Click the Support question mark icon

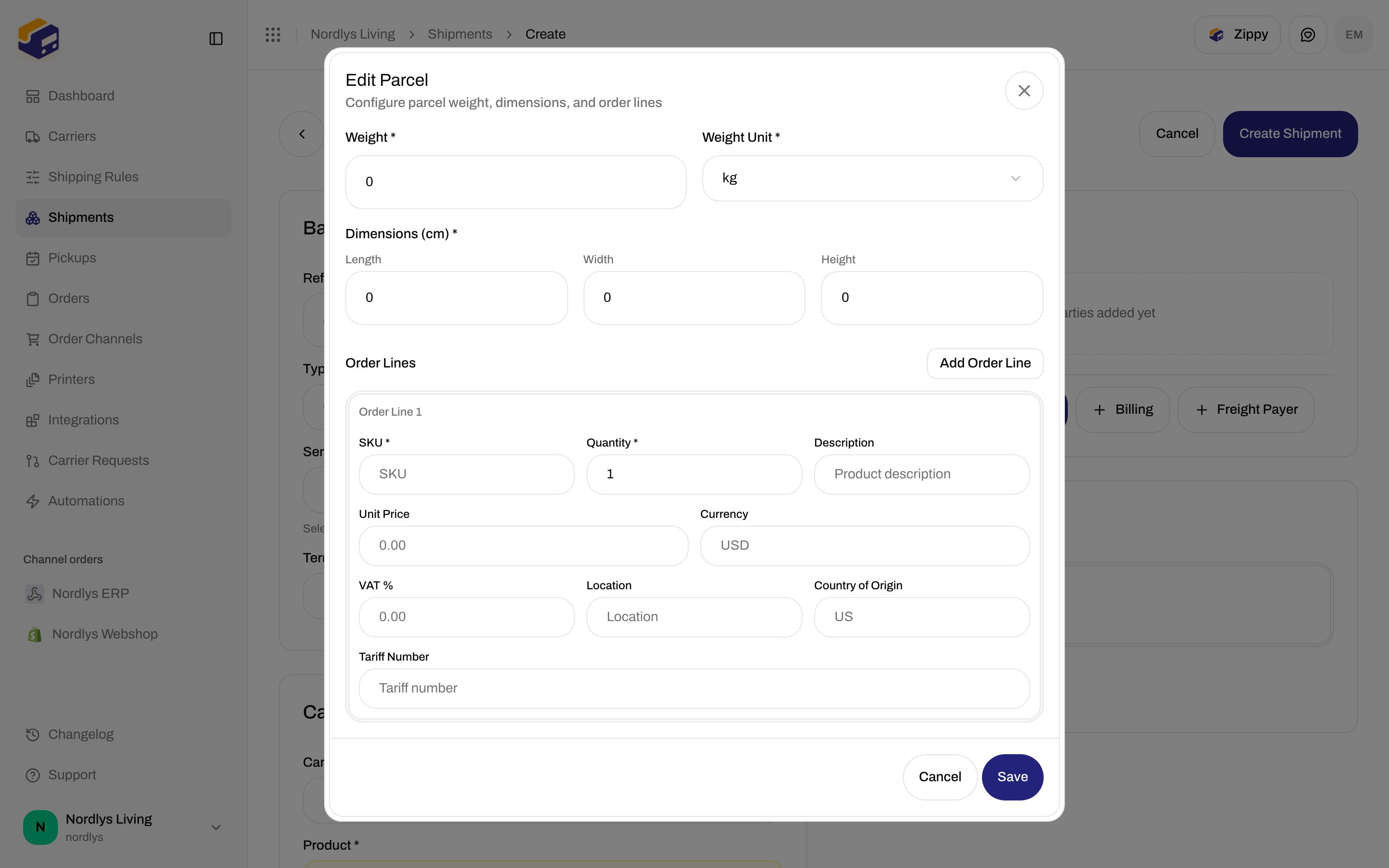pyautogui.click(x=33, y=775)
